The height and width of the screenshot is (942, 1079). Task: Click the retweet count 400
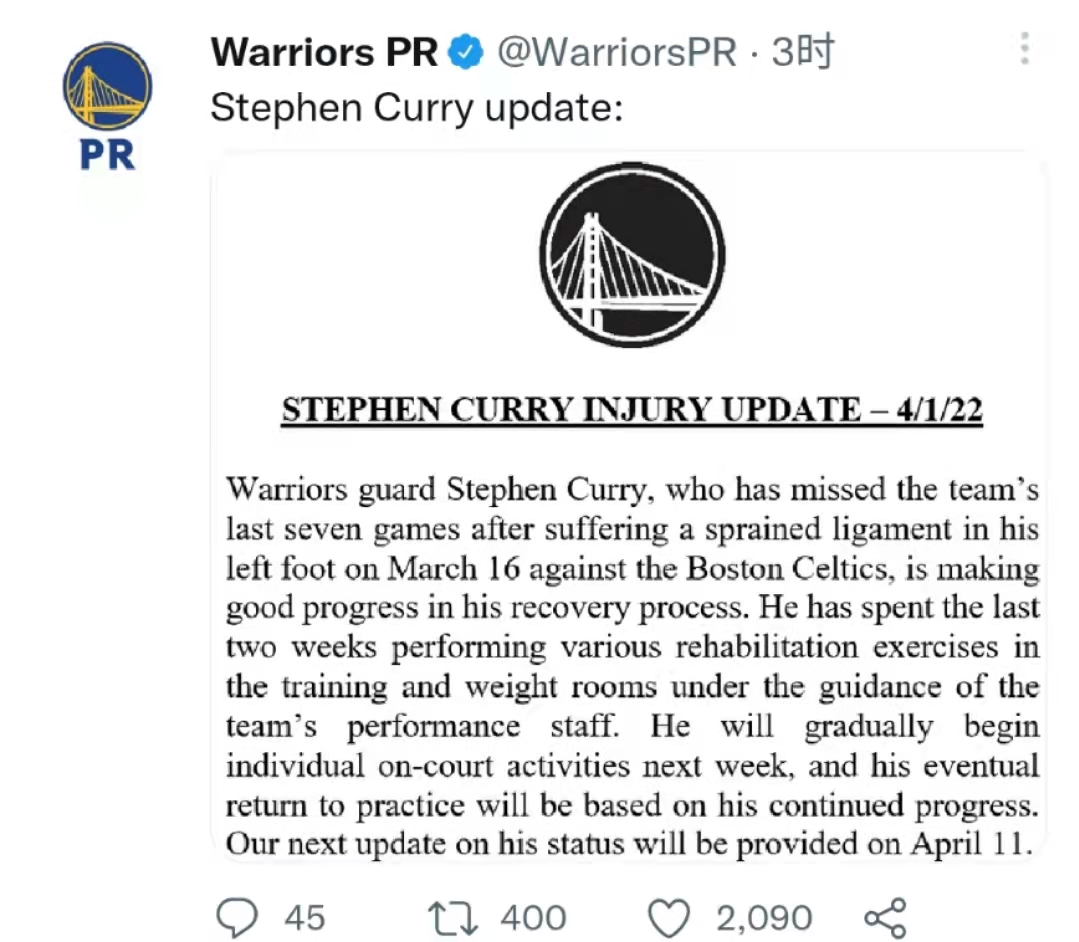tap(533, 918)
